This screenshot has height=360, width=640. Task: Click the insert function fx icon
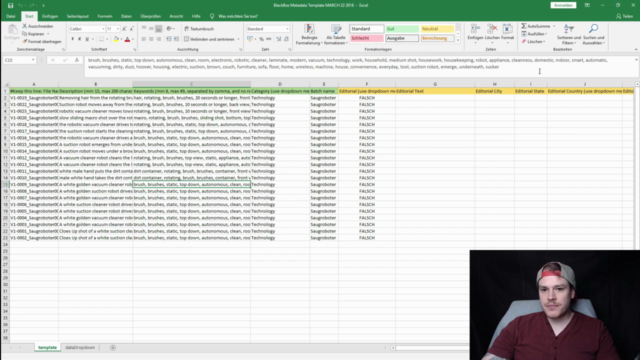tap(77, 60)
